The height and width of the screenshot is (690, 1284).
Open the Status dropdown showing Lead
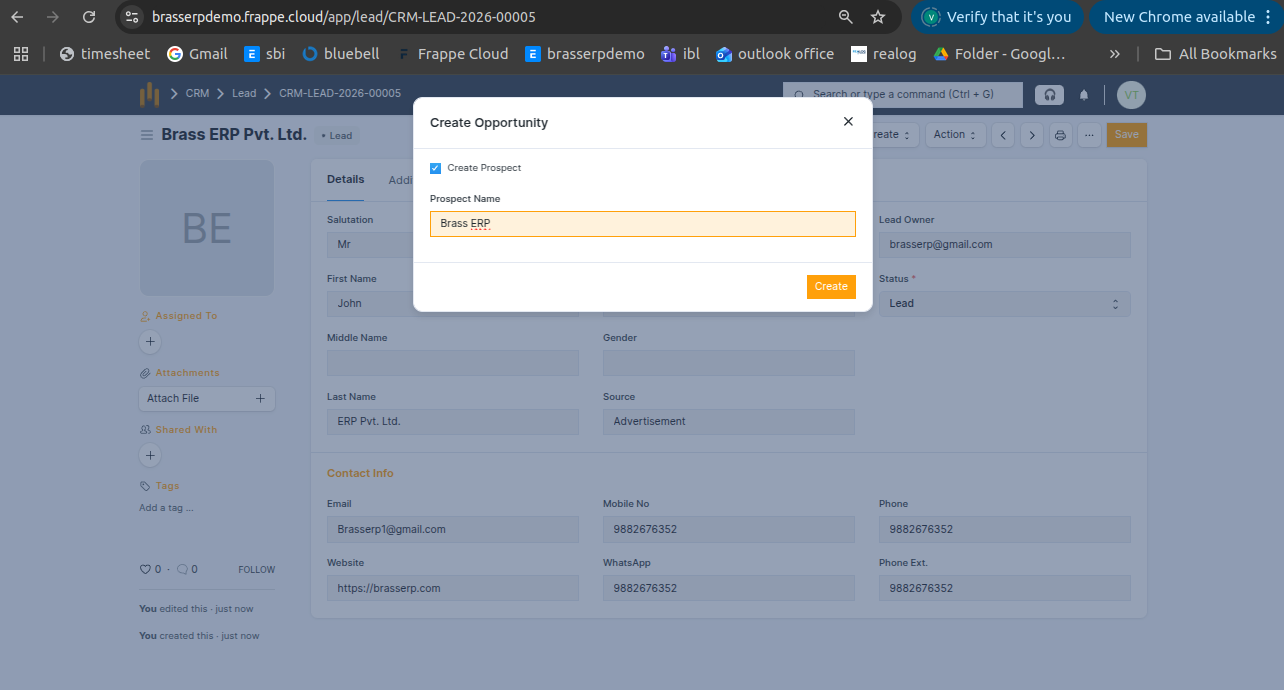(1004, 303)
